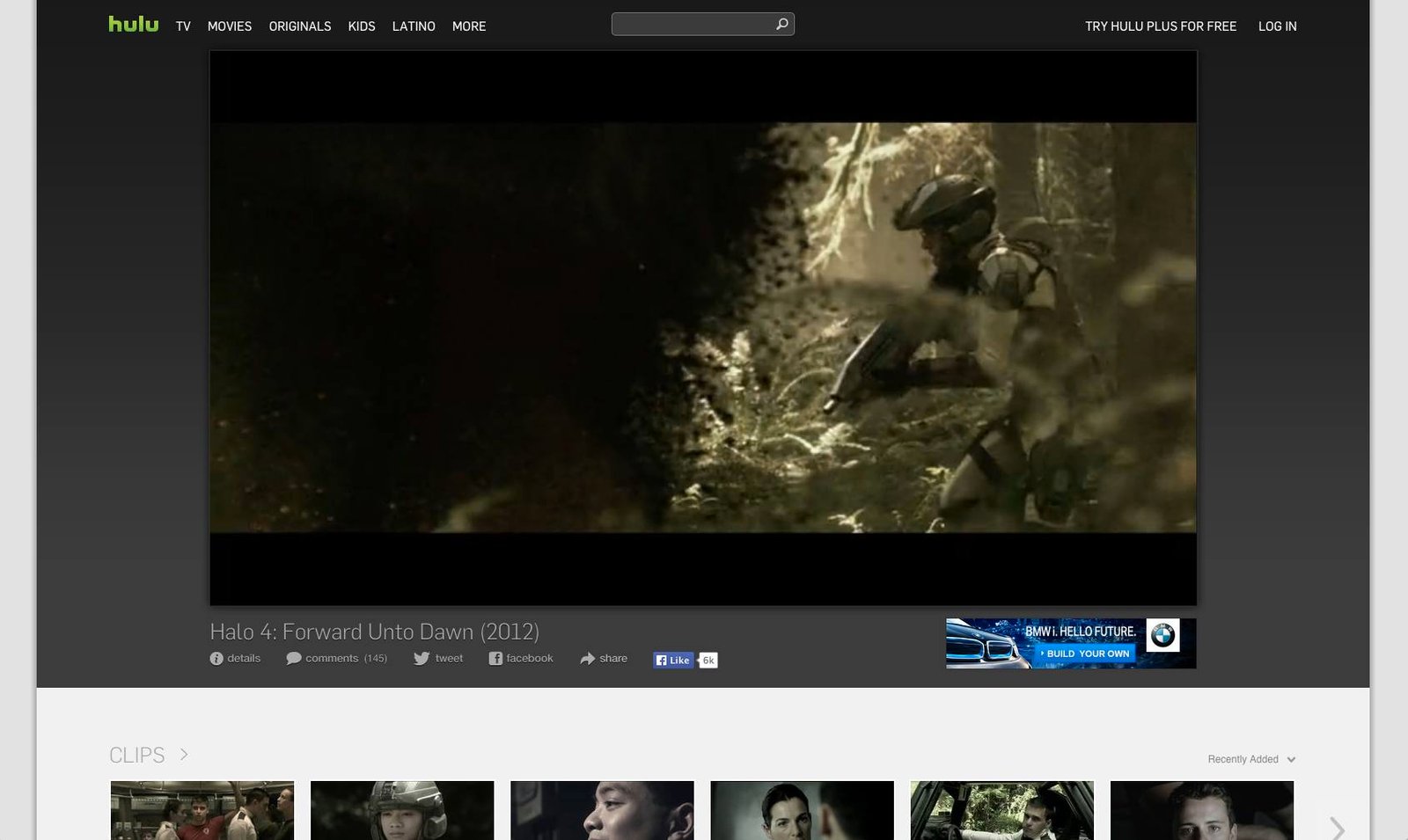Open the clip thumbnail with blond young man
The height and width of the screenshot is (840, 1408).
(x=1202, y=810)
